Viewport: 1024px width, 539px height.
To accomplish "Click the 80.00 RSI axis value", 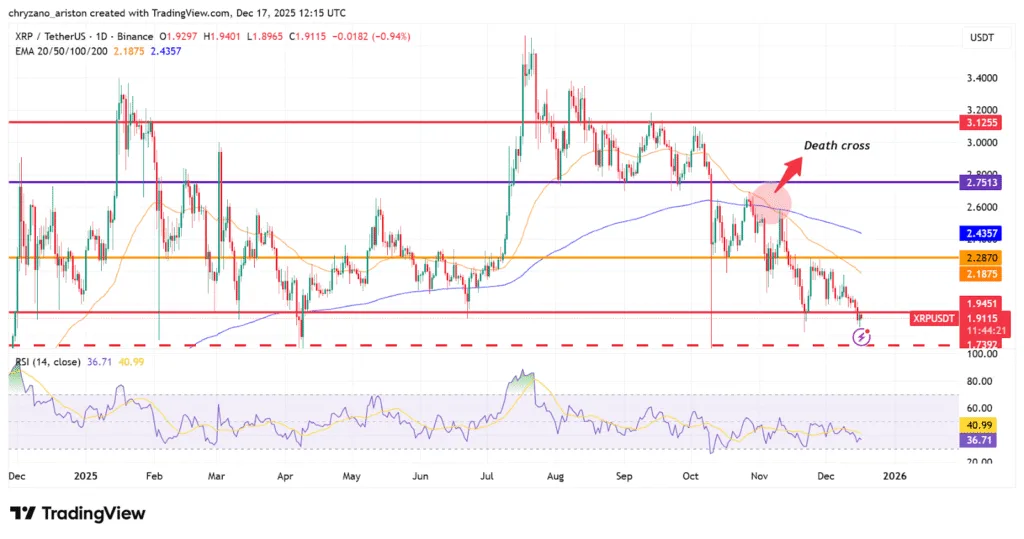I will (x=979, y=382).
